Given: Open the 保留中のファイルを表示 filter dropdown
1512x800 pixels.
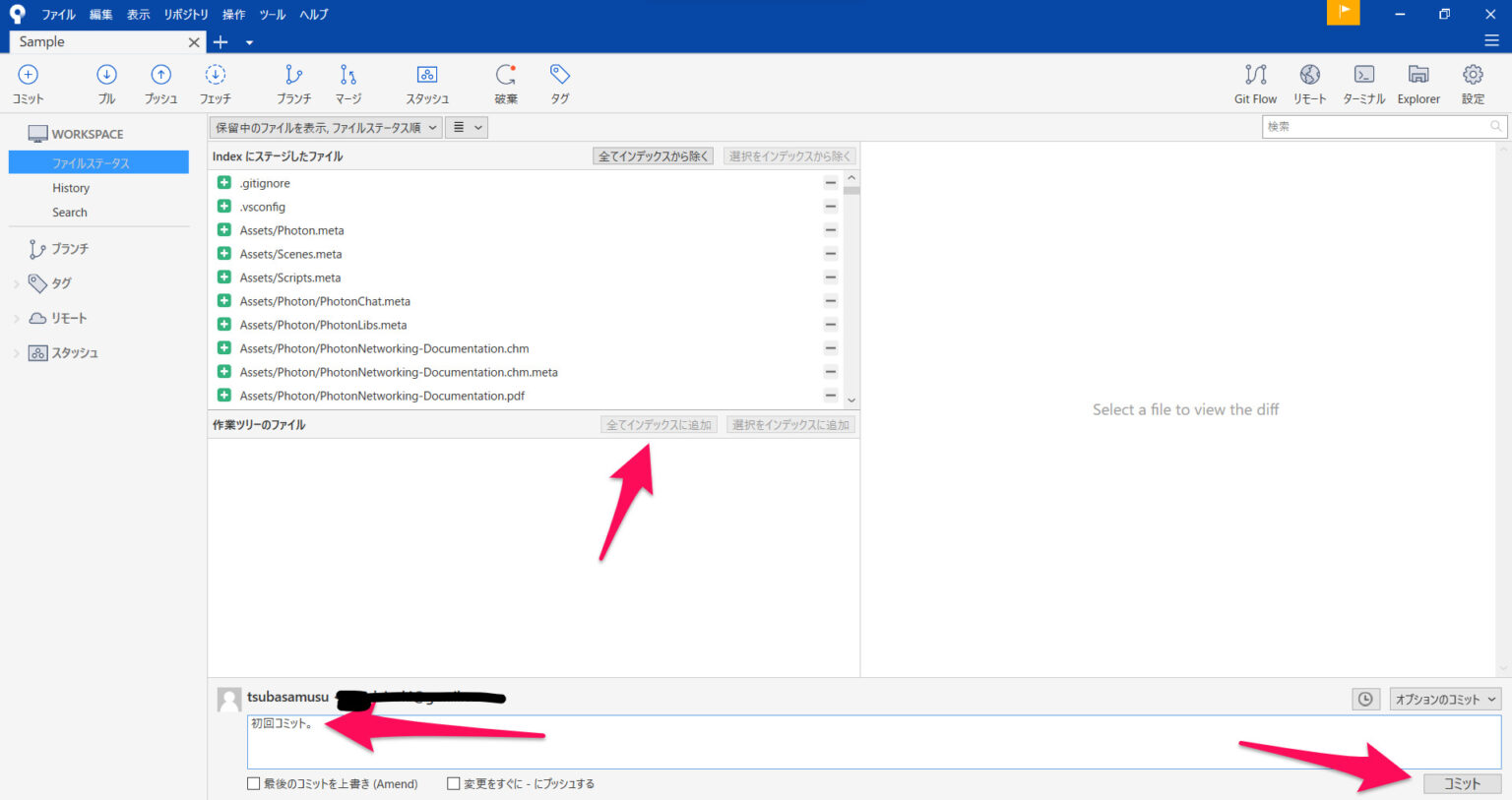Looking at the screenshot, I should coord(325,127).
